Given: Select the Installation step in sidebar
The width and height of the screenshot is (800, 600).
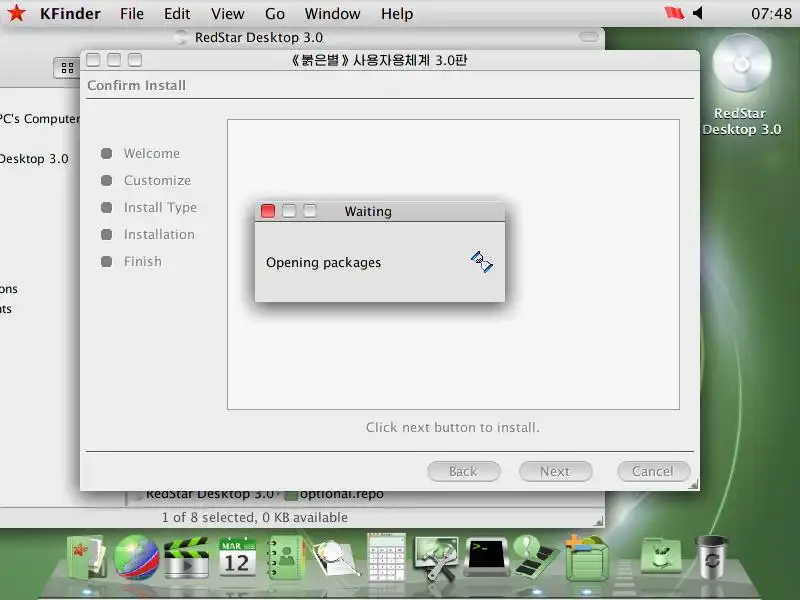Looking at the screenshot, I should click(159, 235).
